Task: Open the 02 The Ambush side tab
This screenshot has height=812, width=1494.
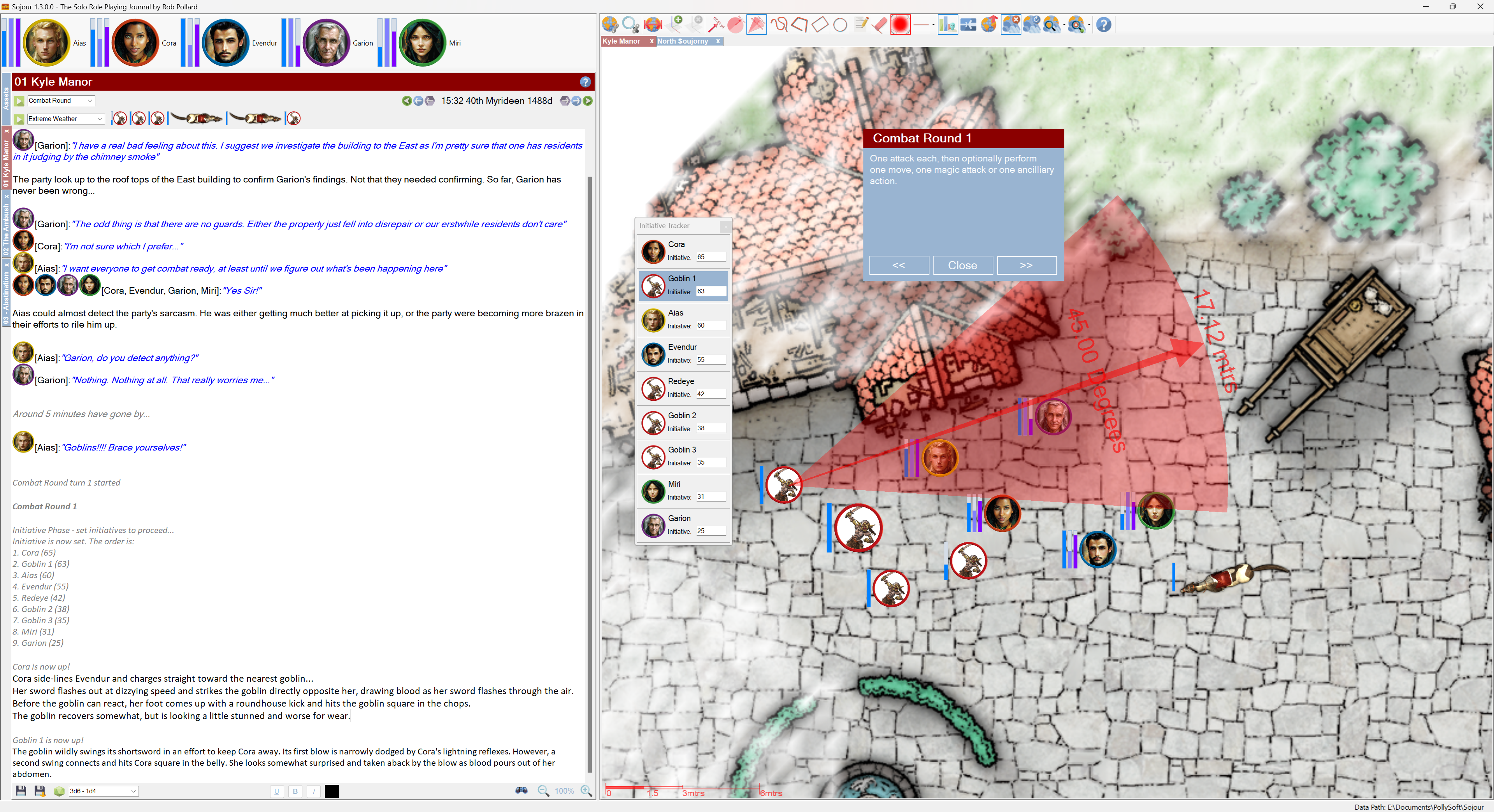Action: coord(6,229)
